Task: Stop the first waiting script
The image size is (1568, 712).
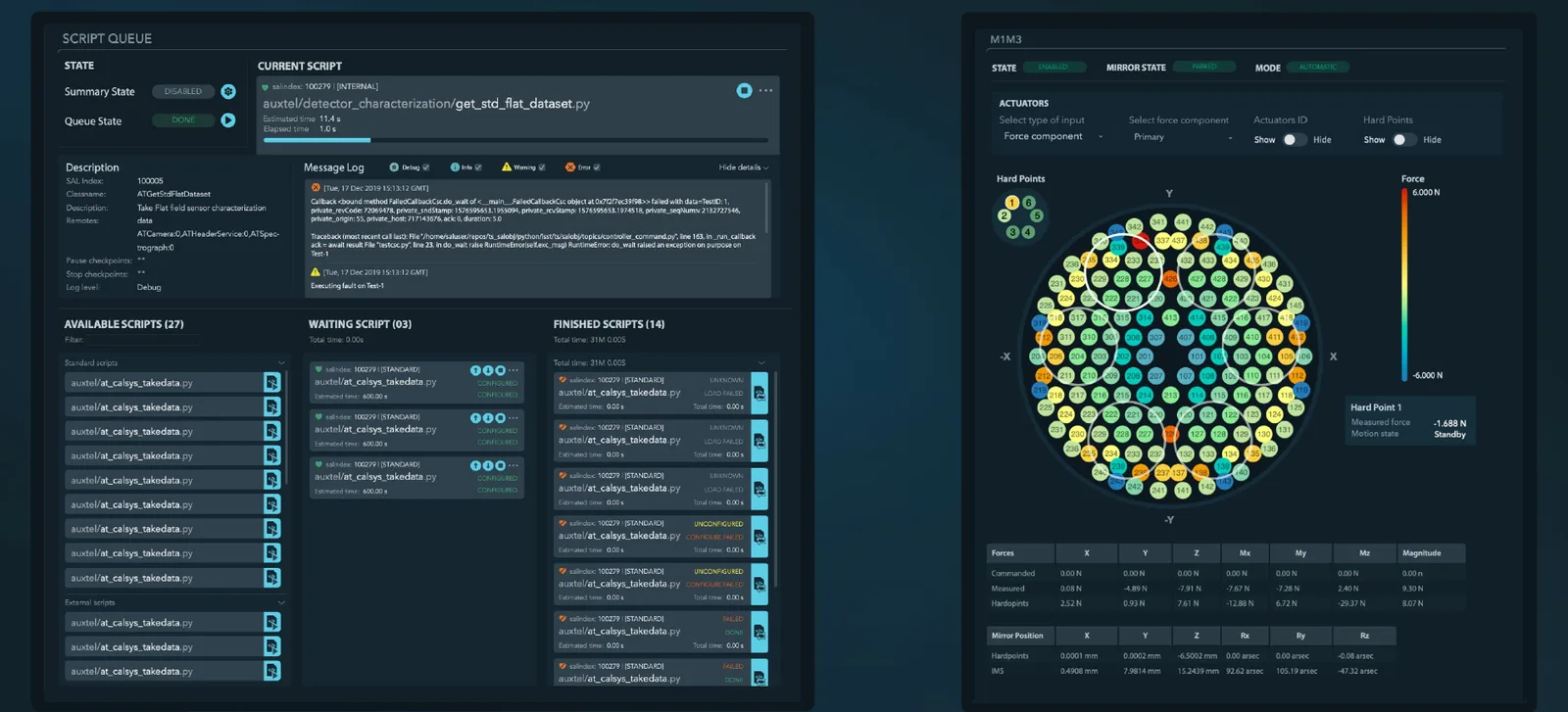Action: pos(500,370)
